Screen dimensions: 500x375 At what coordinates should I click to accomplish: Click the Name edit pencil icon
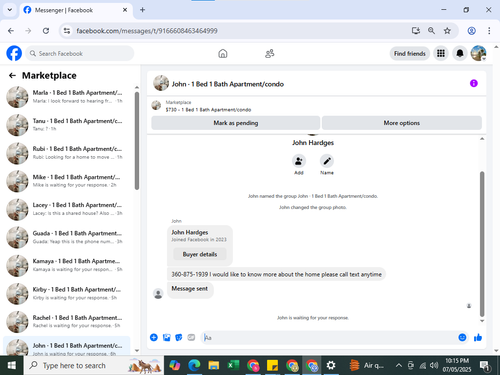tap(327, 161)
